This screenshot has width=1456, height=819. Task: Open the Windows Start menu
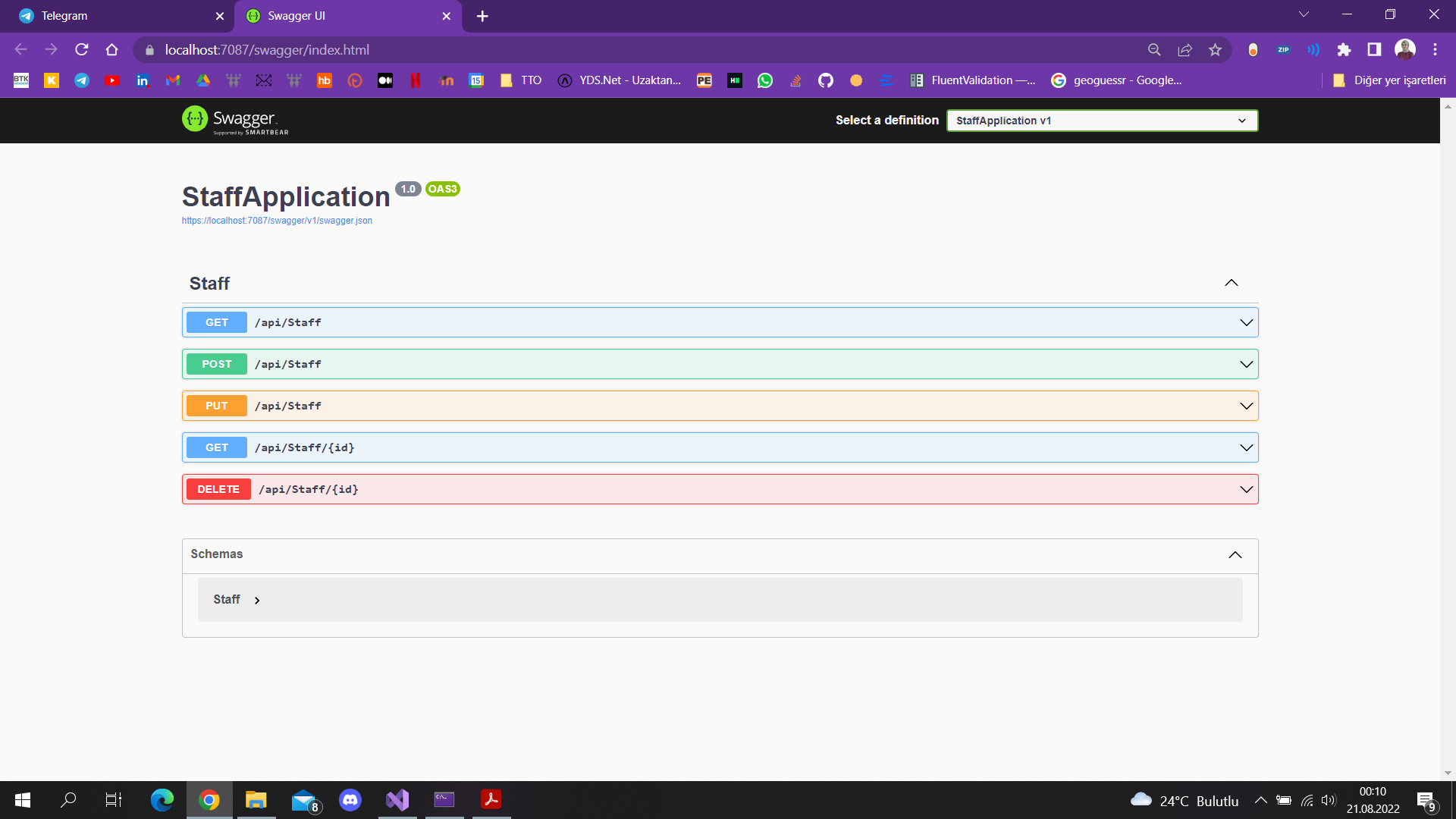23,799
